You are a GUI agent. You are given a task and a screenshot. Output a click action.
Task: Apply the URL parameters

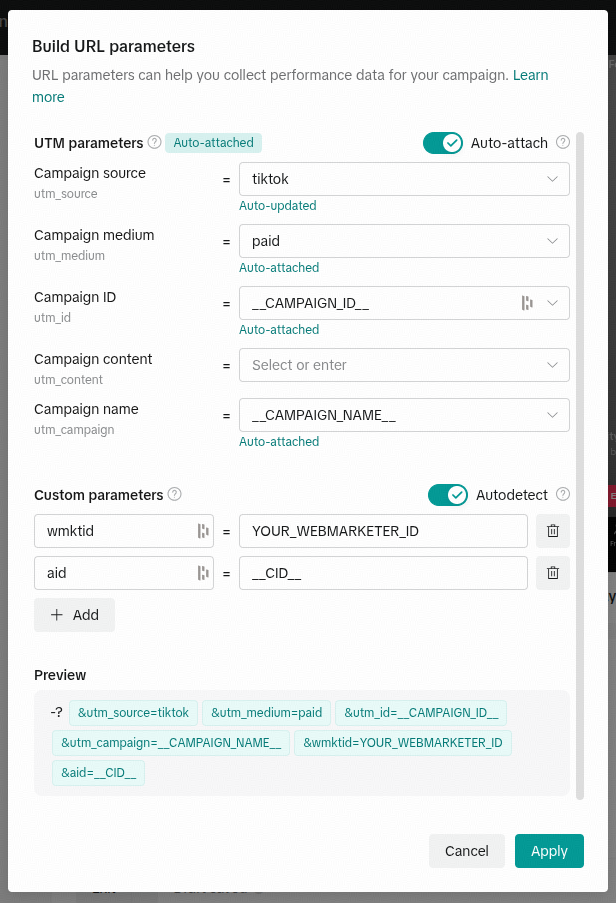pos(549,851)
